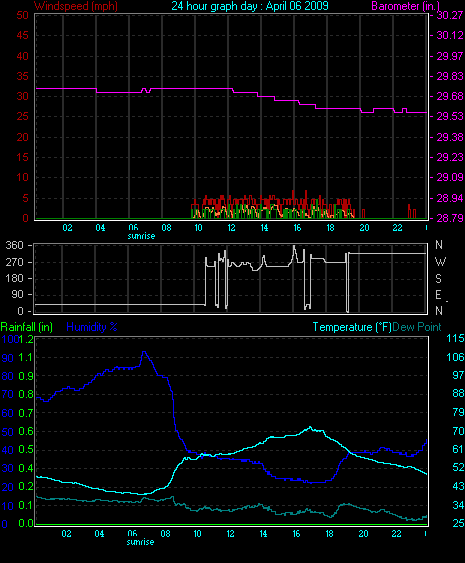465x563 pixels.
Task: Click barometer scale value 28.94
Action: pos(450,198)
